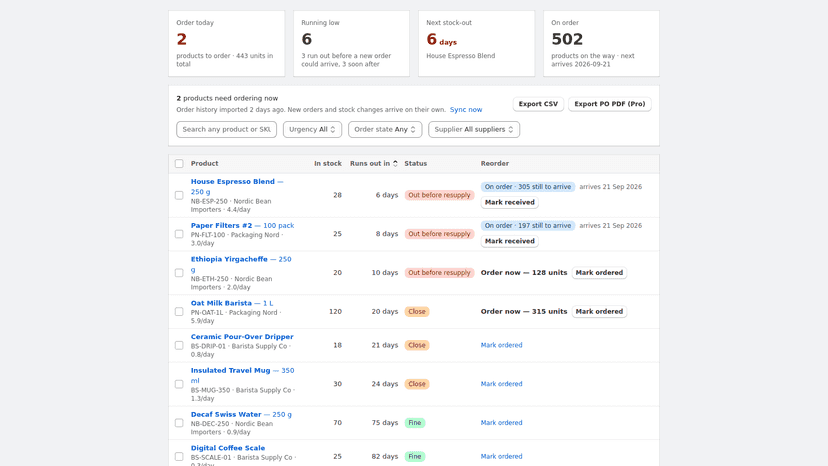This screenshot has width=828, height=466.
Task: Click the On order summary card
Action: 601,44
